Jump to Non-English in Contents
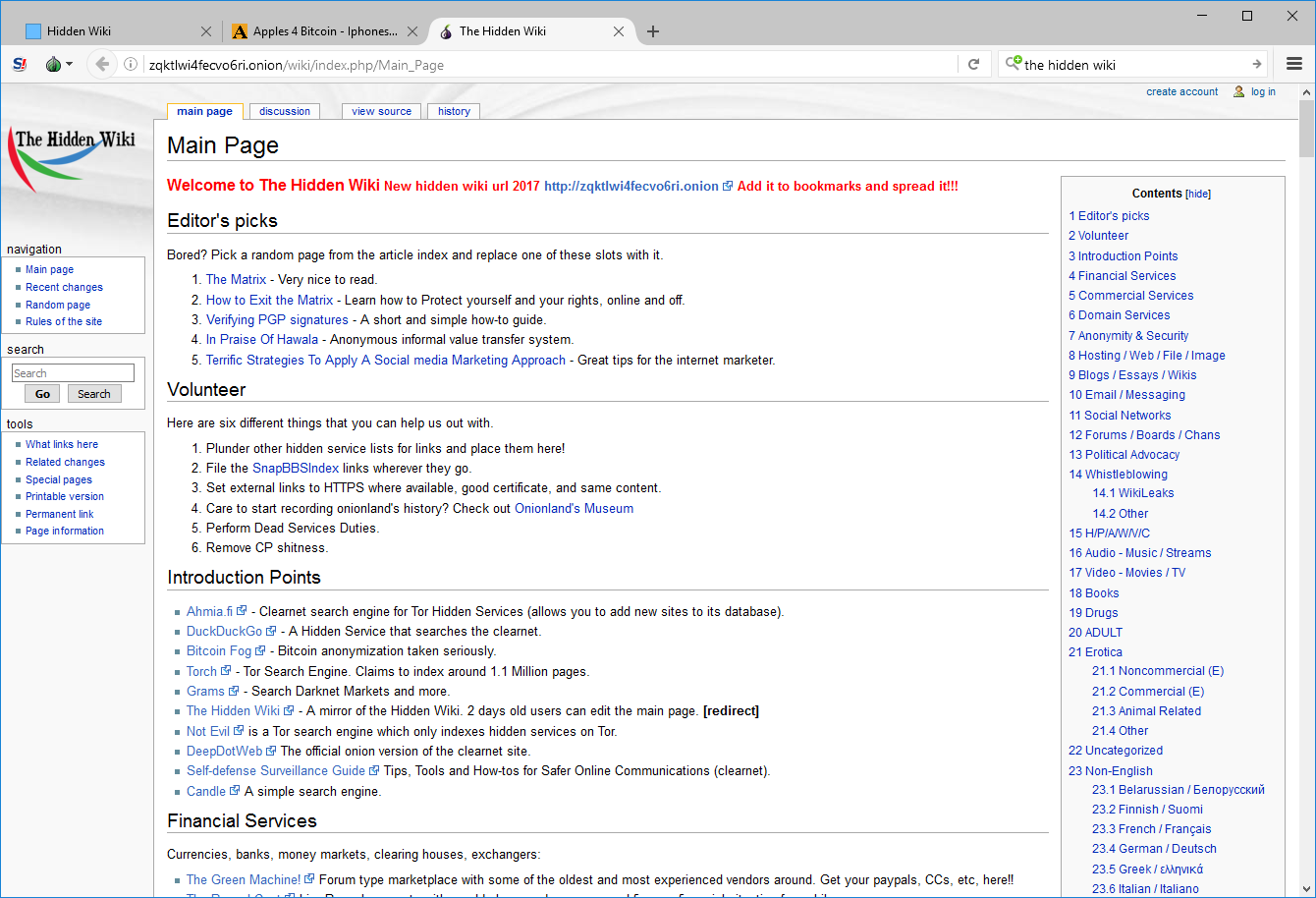 [x=1111, y=770]
